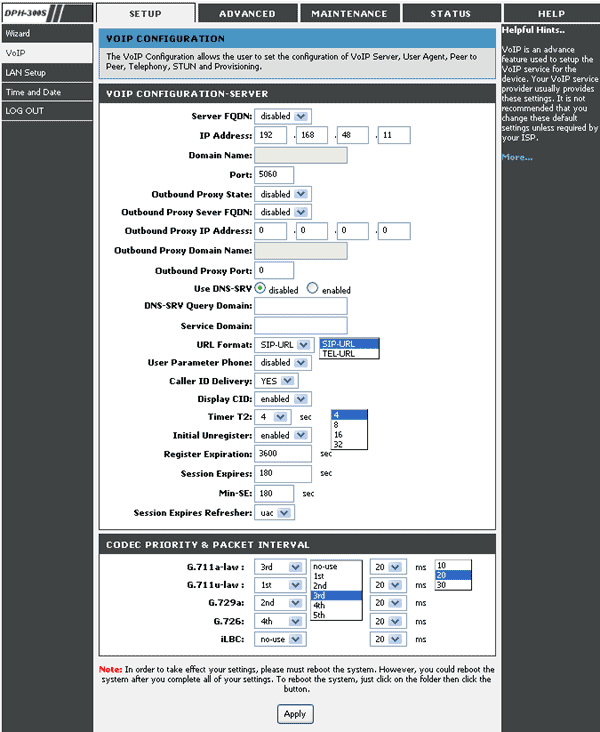Image resolution: width=600 pixels, height=732 pixels.
Task: Select 30 in packet interval list
Action: [x=453, y=585]
